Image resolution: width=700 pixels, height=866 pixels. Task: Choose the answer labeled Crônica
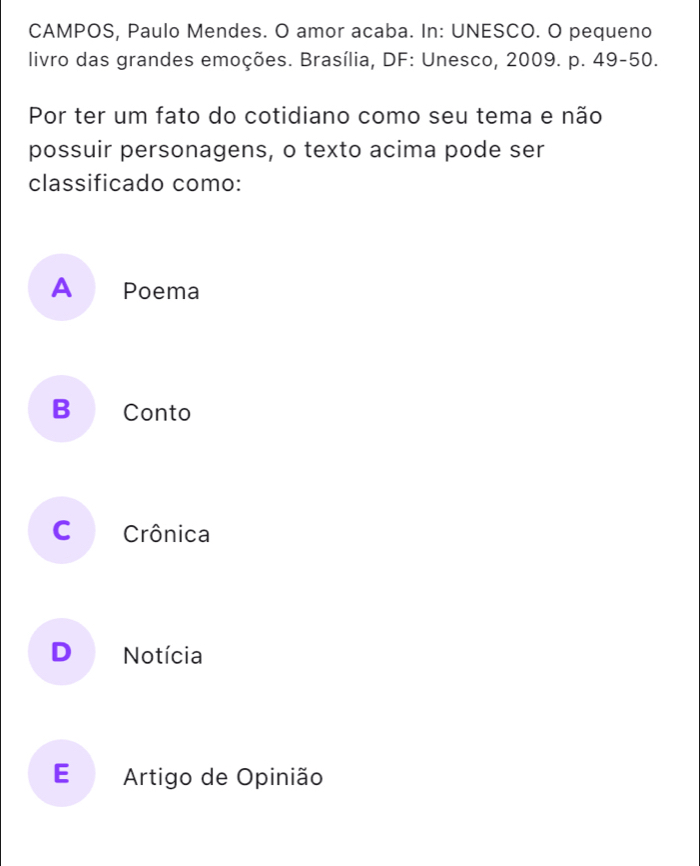click(x=166, y=534)
